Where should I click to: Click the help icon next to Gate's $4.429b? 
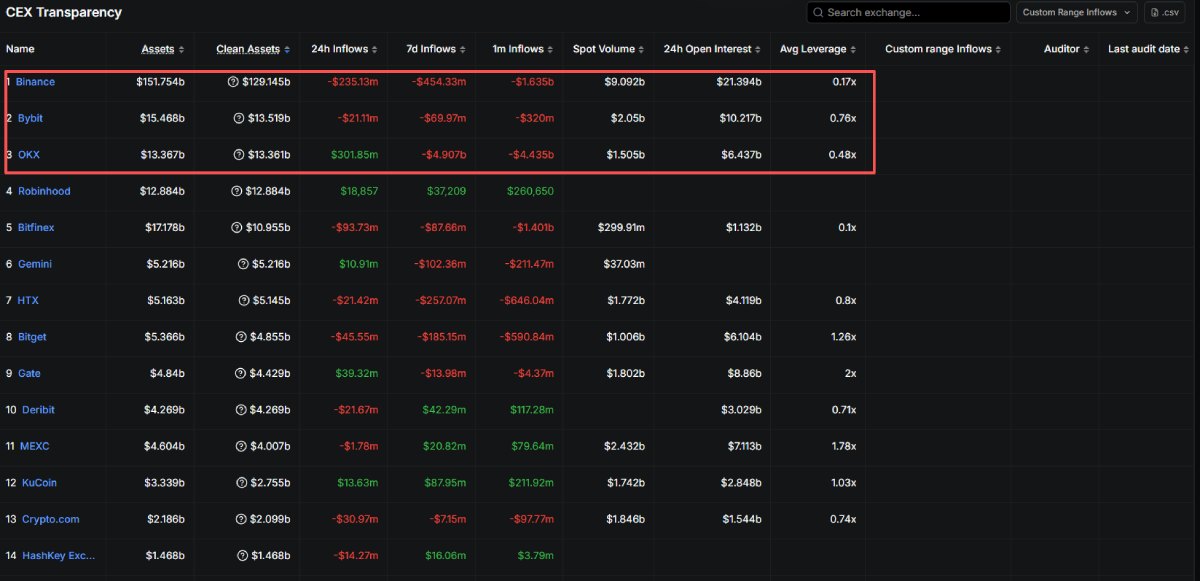coord(240,373)
